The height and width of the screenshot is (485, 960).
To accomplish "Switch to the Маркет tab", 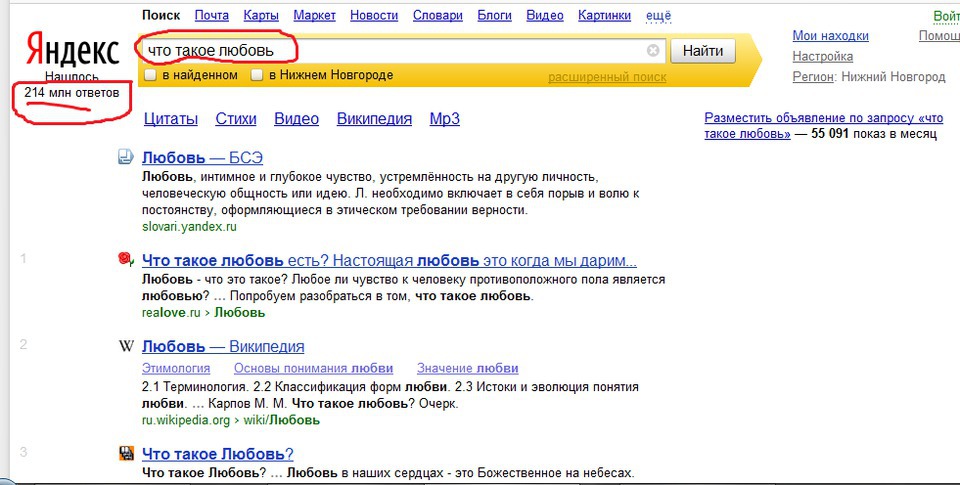I will point(314,16).
